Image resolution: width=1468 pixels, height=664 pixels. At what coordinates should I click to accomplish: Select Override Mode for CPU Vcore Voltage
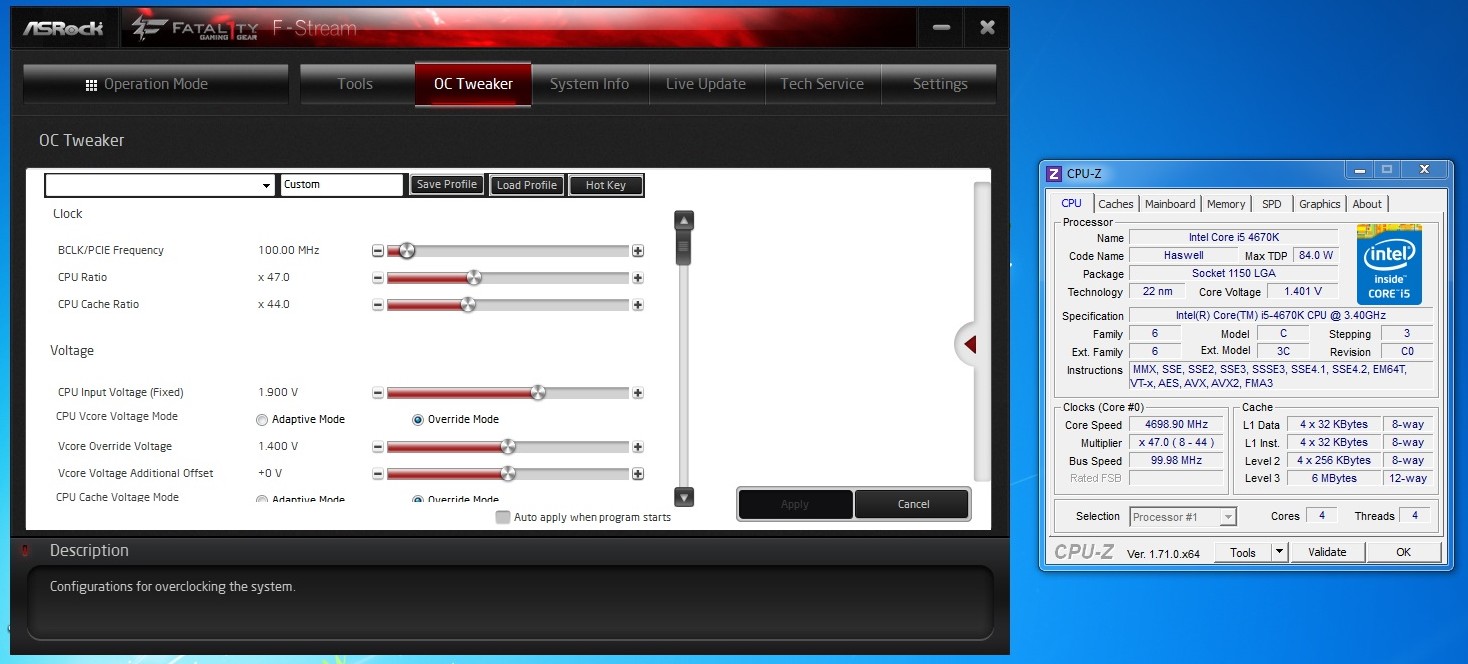click(418, 420)
